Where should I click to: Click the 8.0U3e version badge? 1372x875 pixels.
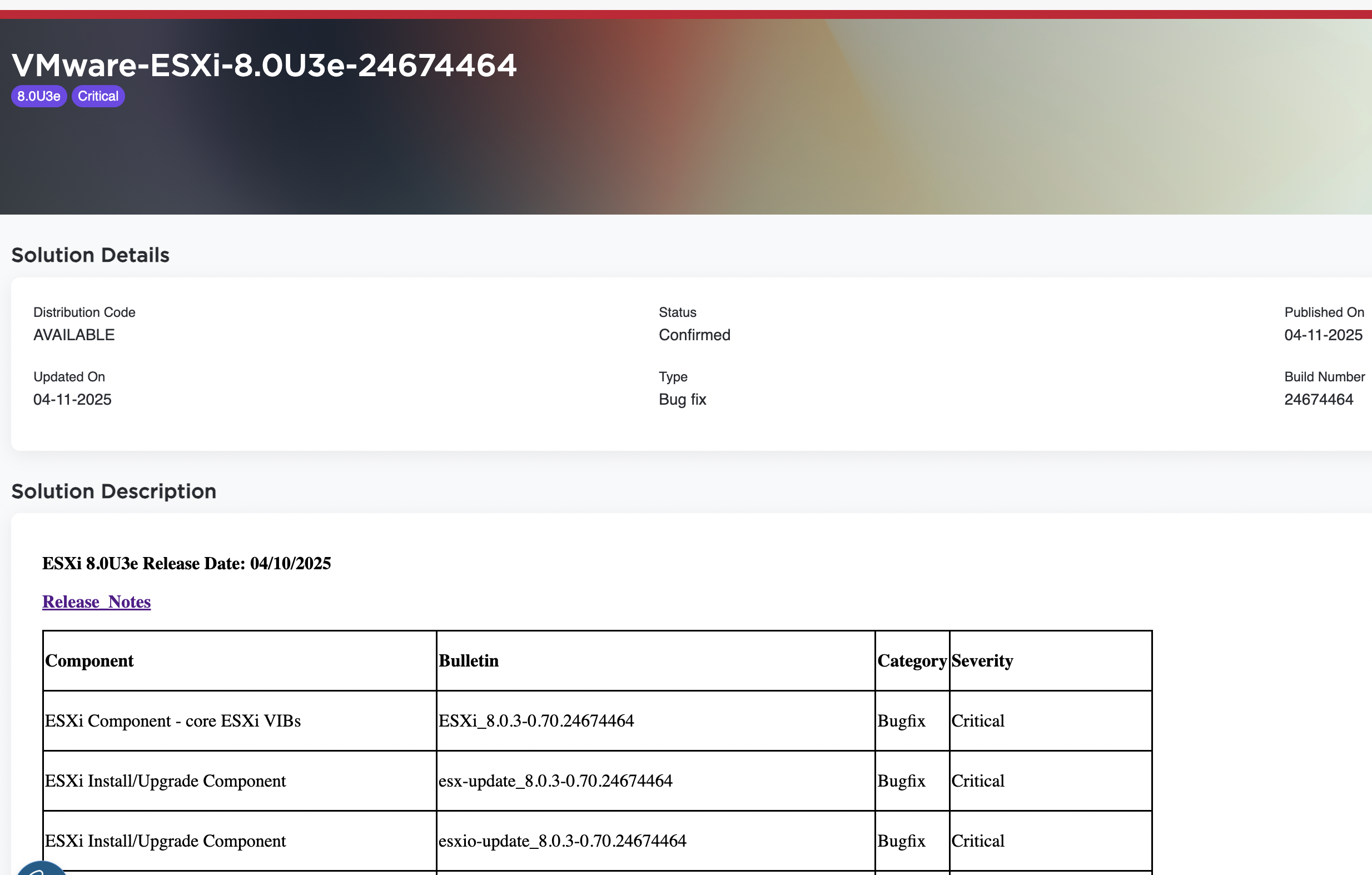pos(38,96)
